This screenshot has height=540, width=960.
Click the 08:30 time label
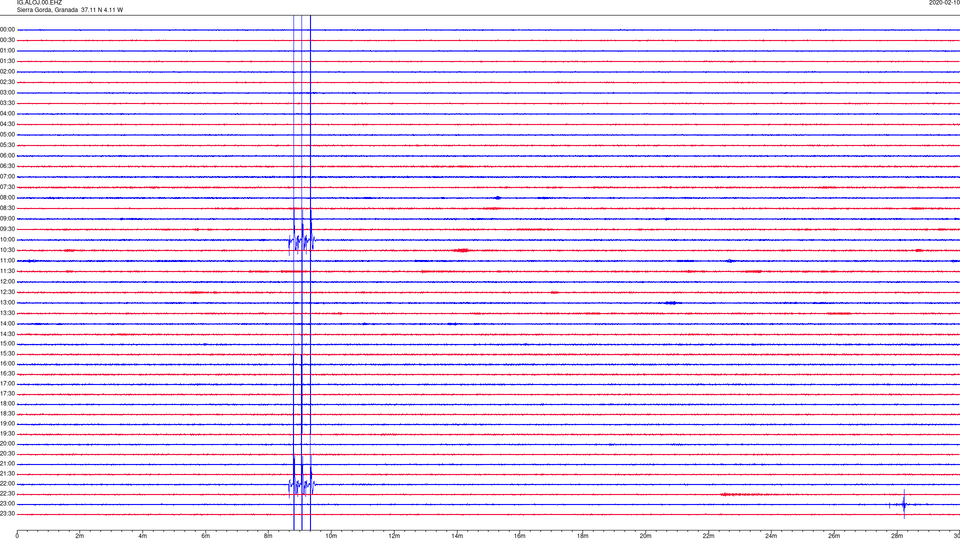[x=7, y=208]
